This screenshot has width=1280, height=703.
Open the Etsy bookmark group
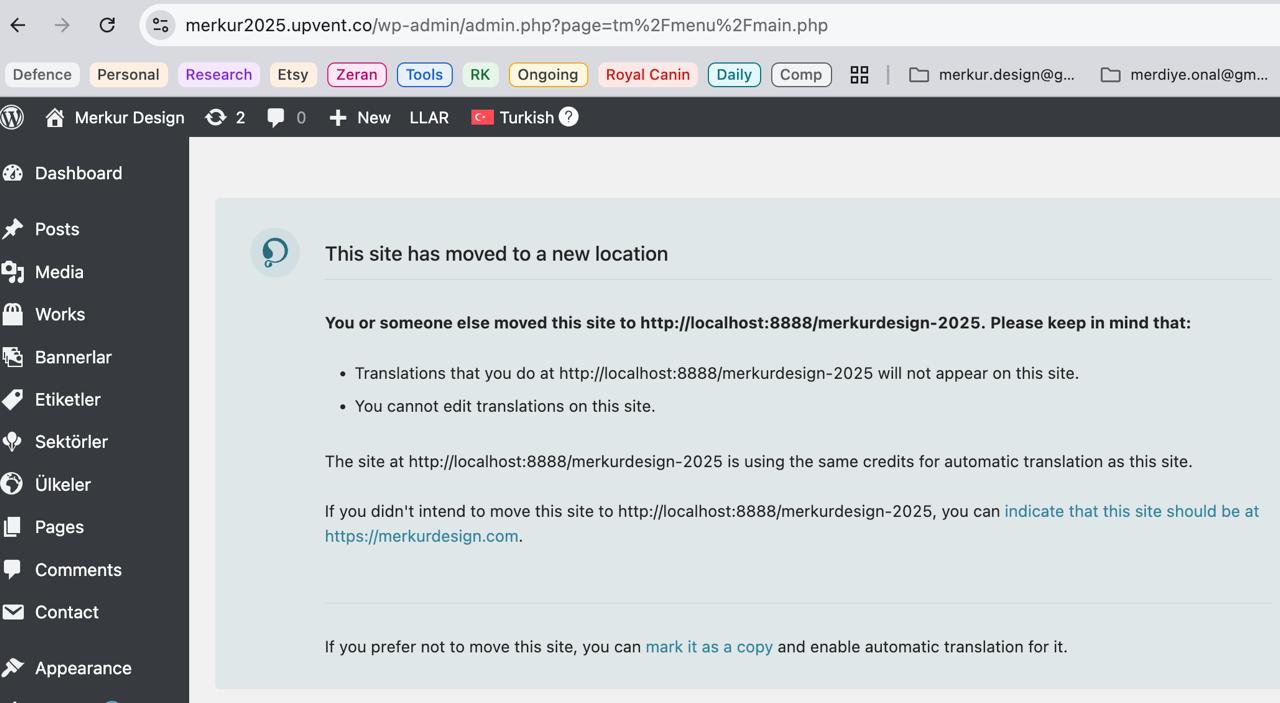[x=293, y=75]
